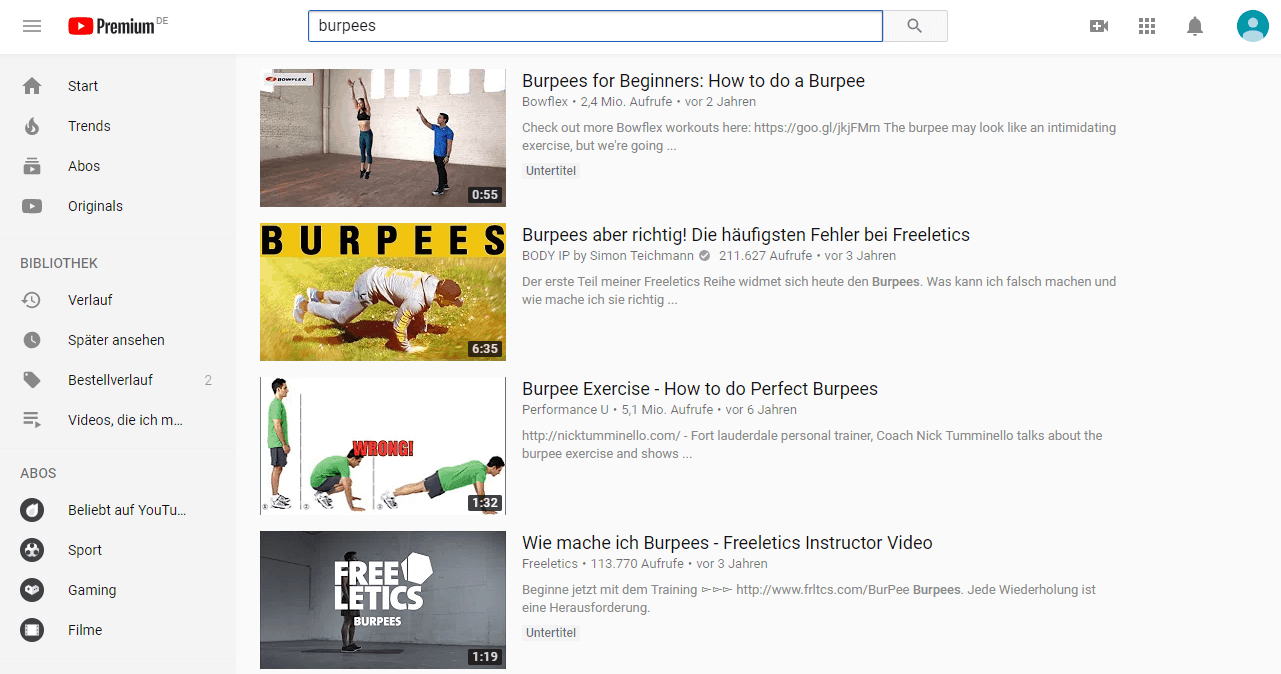This screenshot has height=674, width=1281.
Task: Open Bestellverlauf in the sidebar
Action: point(118,380)
